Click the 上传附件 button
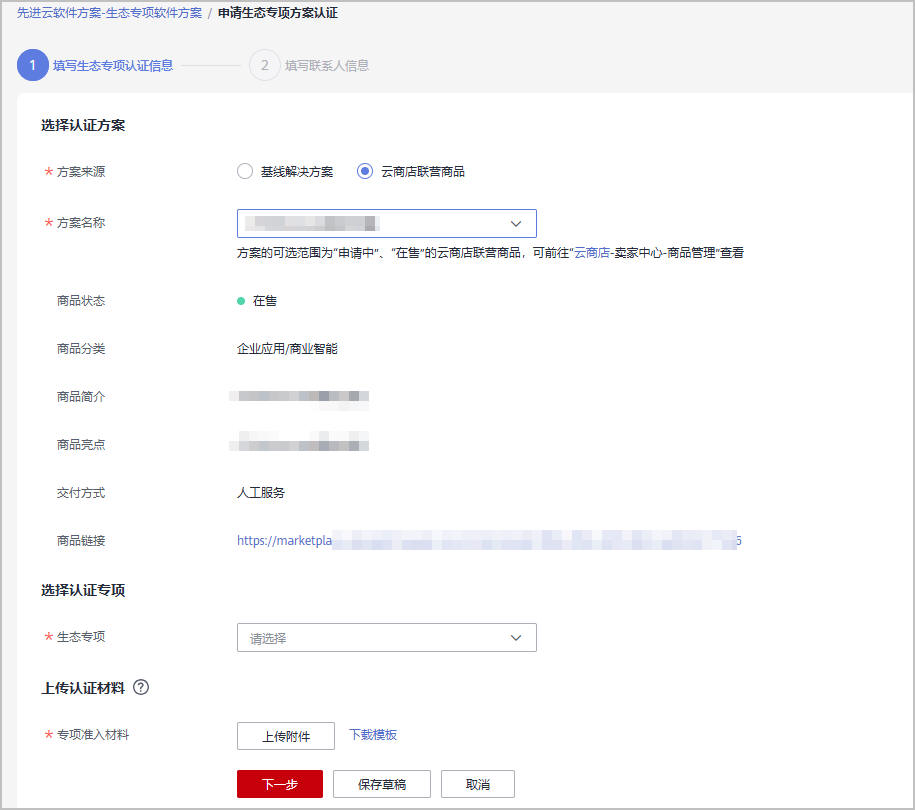This screenshot has height=810, width=915. point(286,736)
